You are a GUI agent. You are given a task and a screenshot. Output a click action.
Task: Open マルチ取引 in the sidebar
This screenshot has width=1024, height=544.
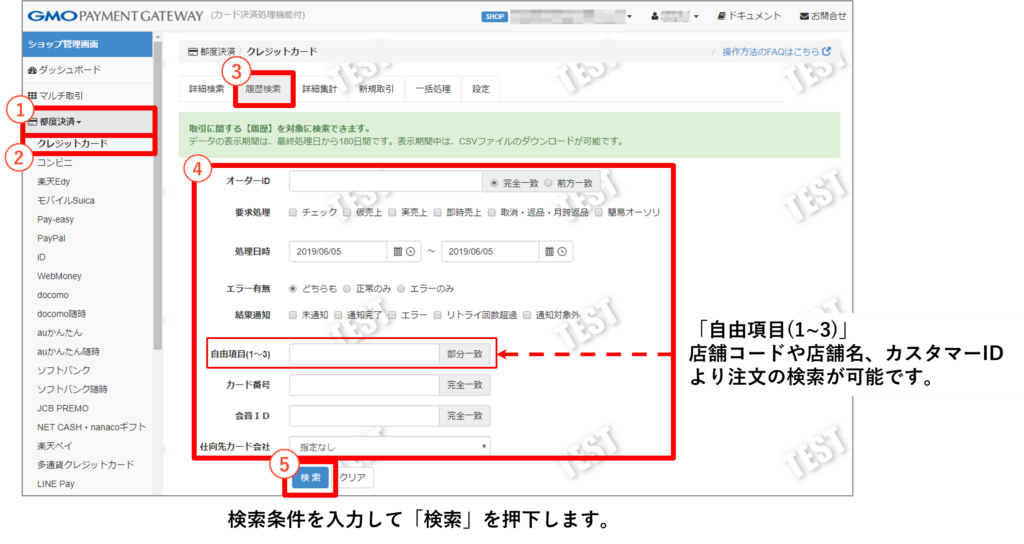pyautogui.click(x=60, y=95)
